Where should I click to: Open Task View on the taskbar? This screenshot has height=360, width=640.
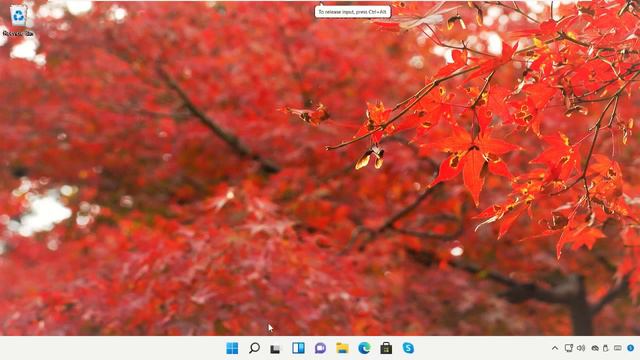pyautogui.click(x=276, y=349)
